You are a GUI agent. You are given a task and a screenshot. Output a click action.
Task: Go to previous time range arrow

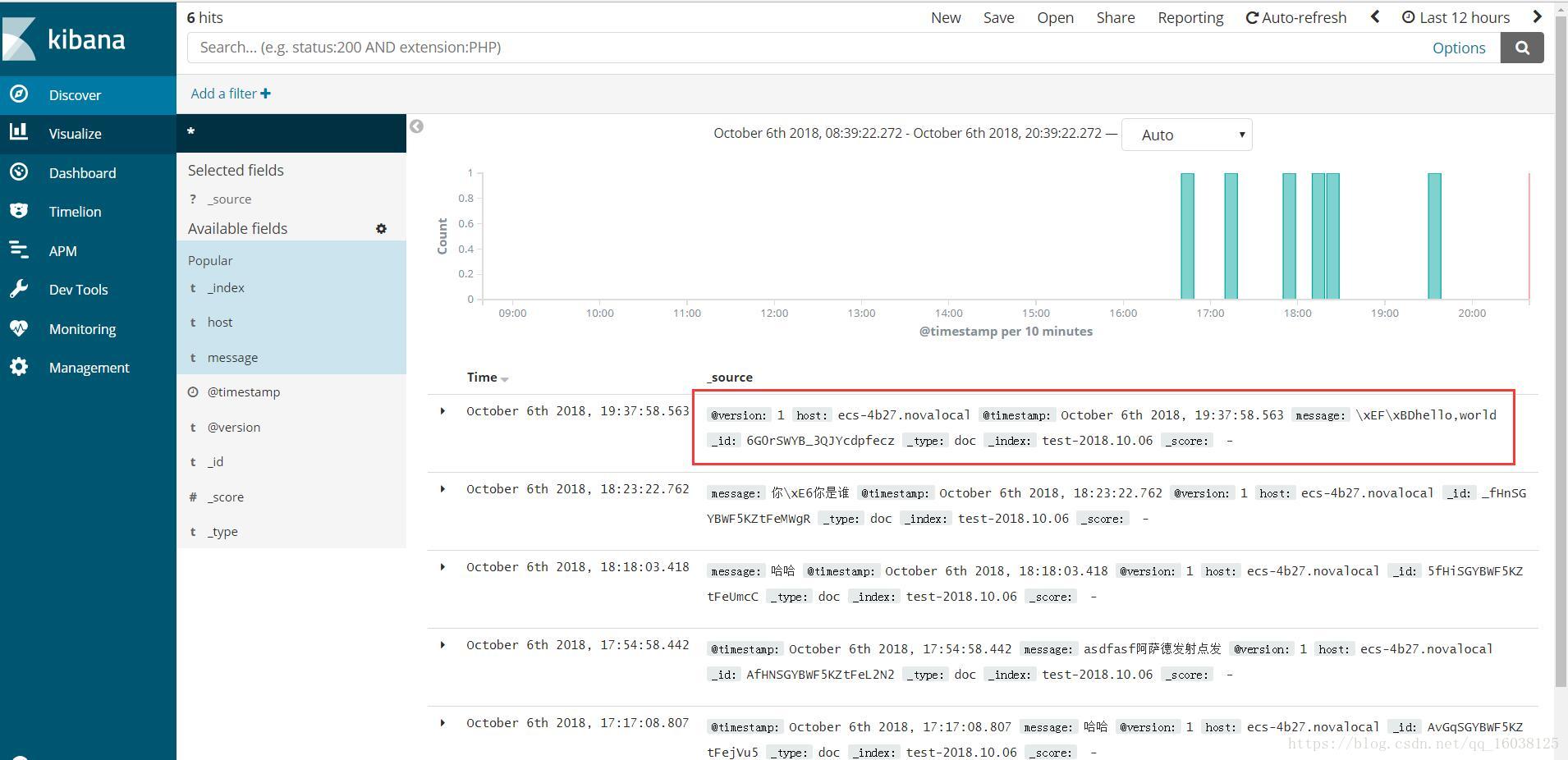1375,17
